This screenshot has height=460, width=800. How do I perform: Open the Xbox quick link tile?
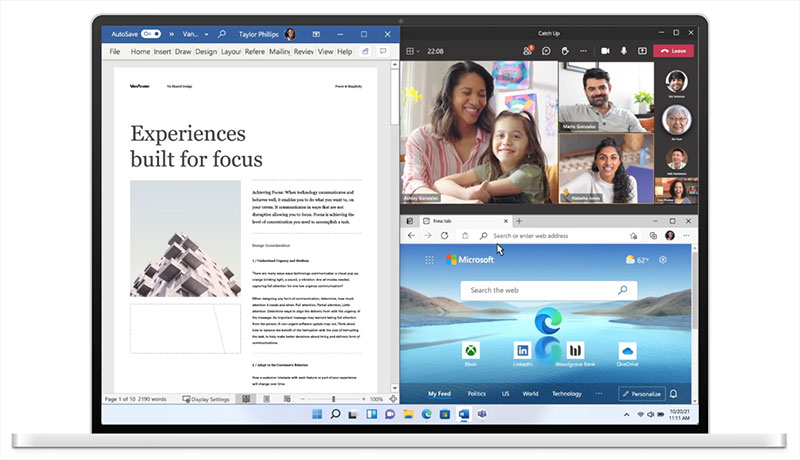[x=471, y=351]
